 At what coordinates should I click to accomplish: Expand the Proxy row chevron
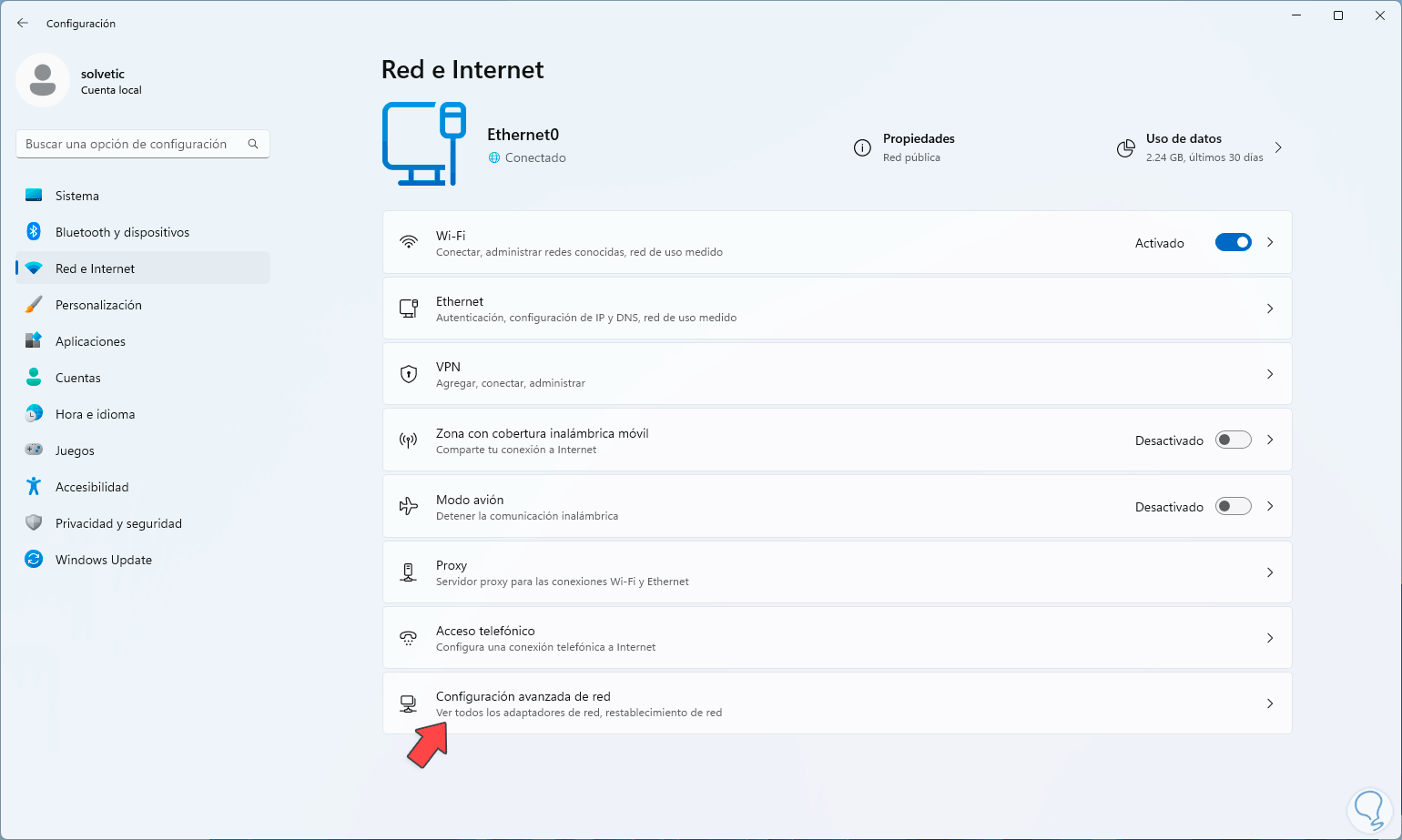tap(1270, 572)
